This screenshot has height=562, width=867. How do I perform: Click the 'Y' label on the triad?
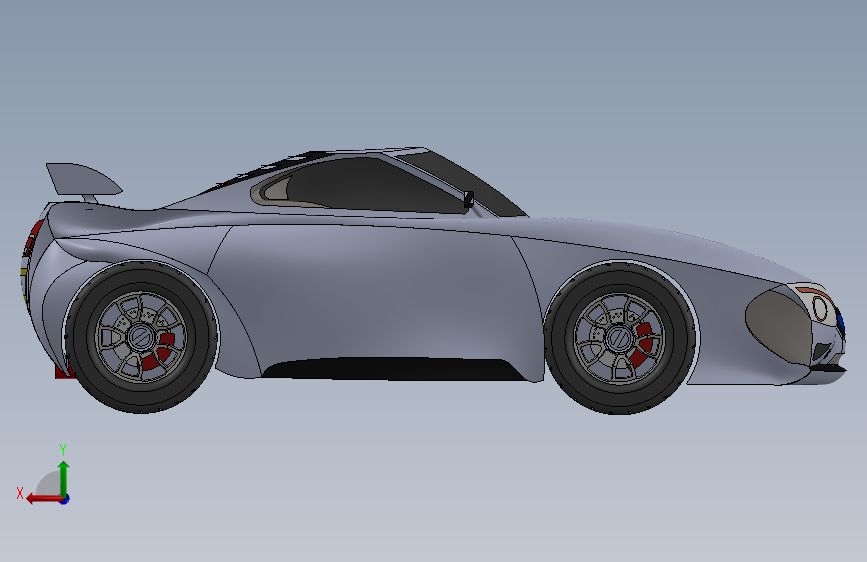pos(63,449)
